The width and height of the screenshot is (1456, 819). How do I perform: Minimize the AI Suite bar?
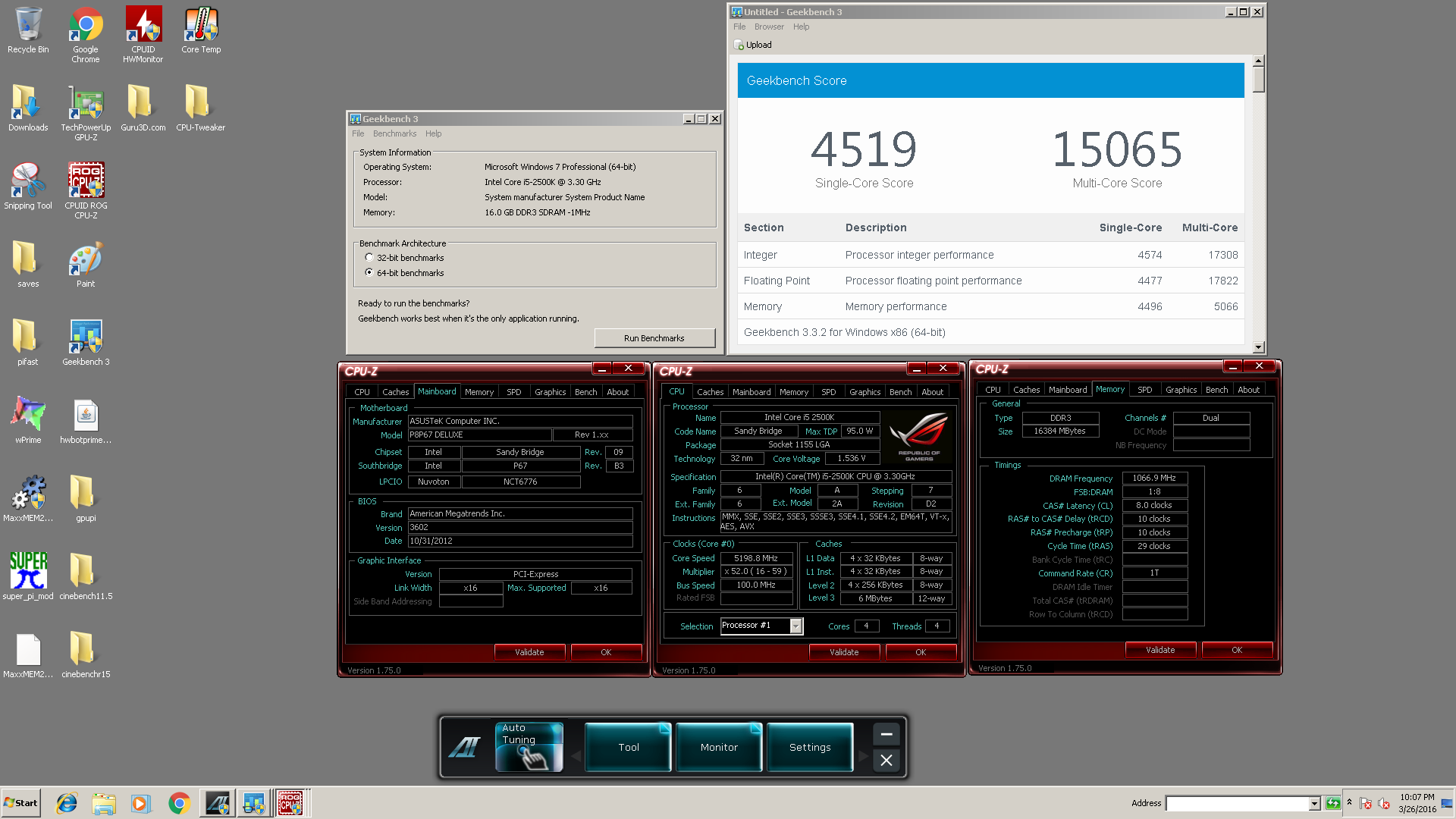click(x=886, y=734)
